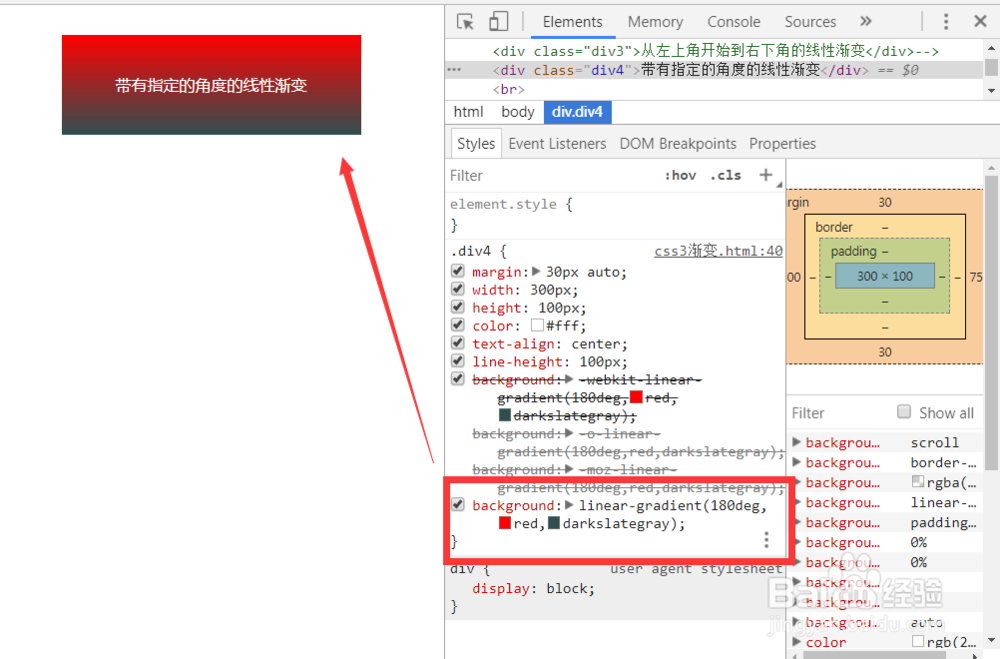Image resolution: width=1000 pixels, height=659 pixels.
Task: Select the div4 element row in DOM tree
Action: (714, 70)
